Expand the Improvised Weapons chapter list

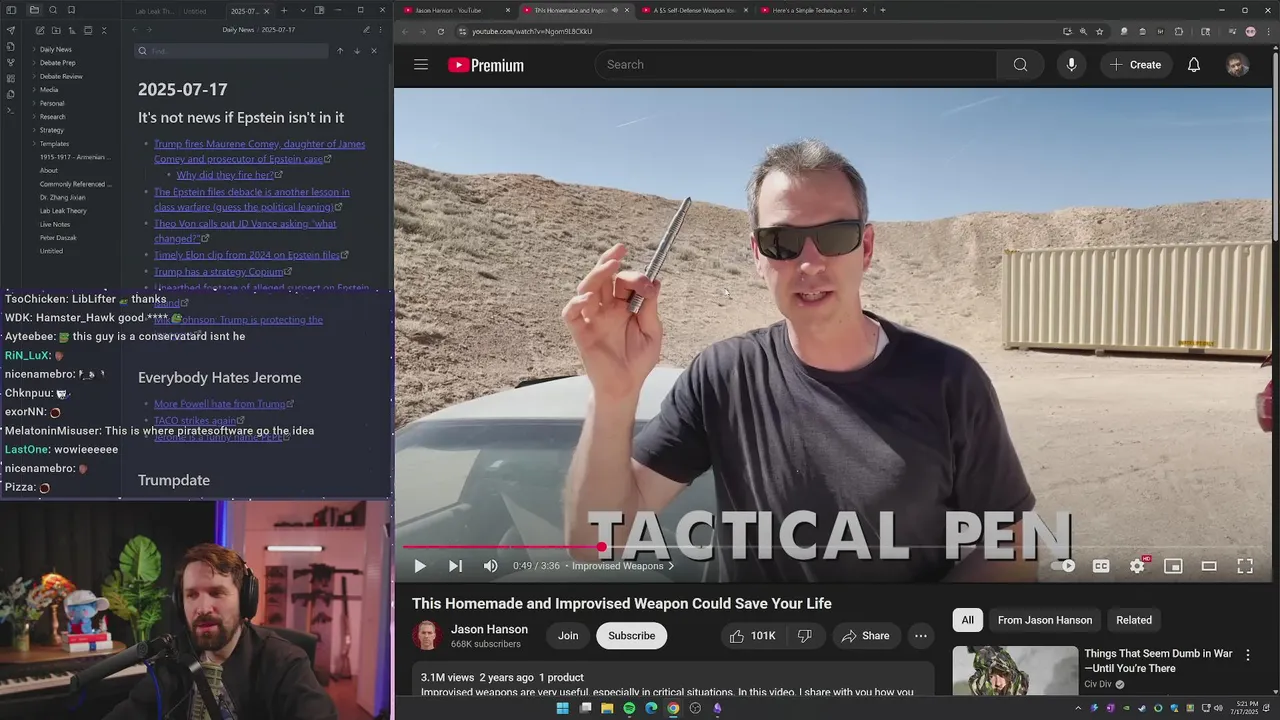tap(623, 566)
